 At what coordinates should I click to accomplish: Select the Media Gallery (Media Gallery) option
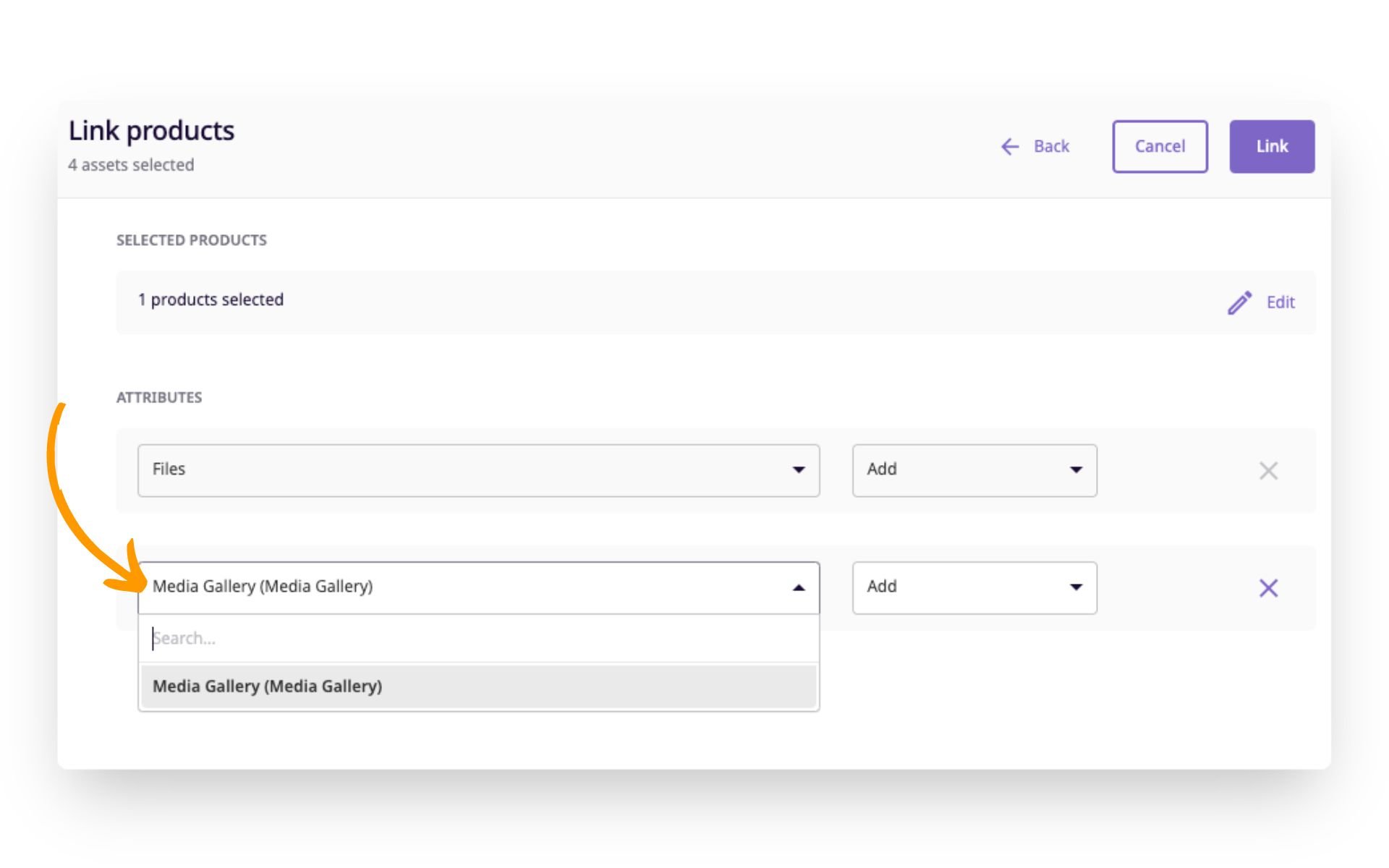click(x=477, y=686)
